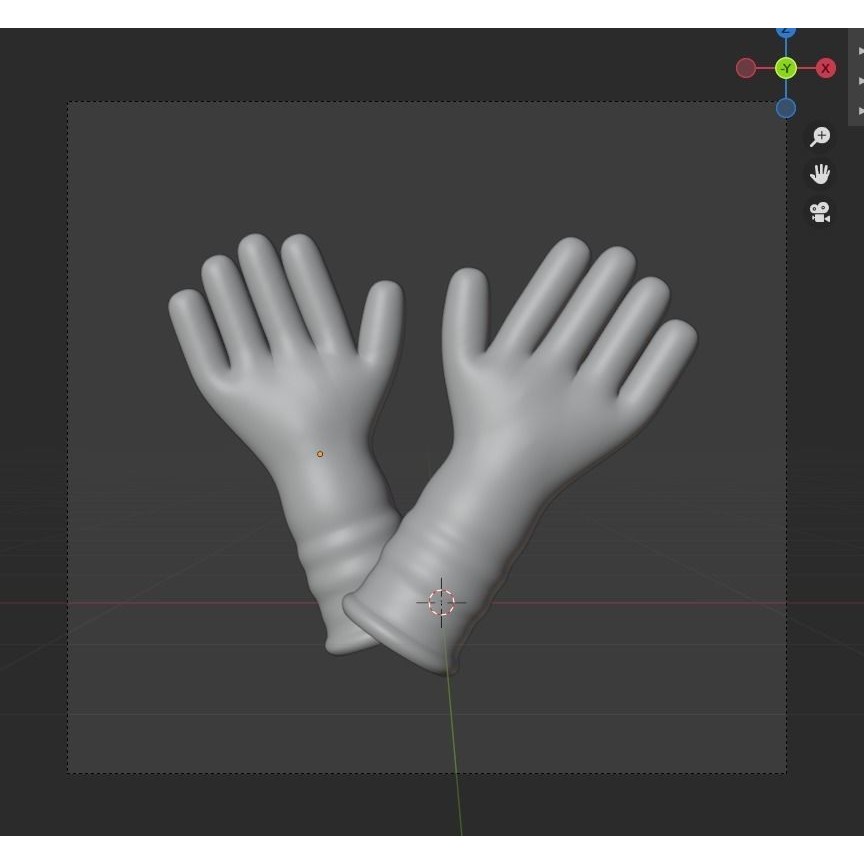Click the camera view icon
The height and width of the screenshot is (864, 864).
(820, 211)
